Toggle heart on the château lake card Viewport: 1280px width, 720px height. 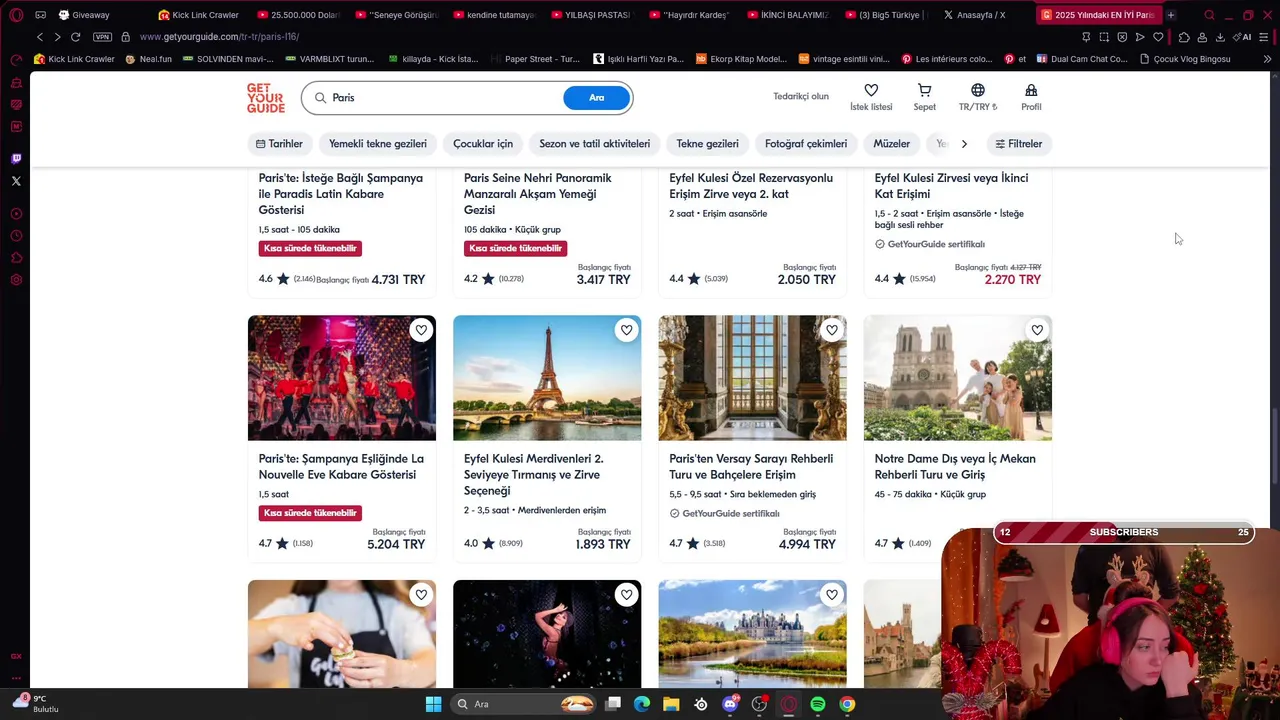[831, 595]
